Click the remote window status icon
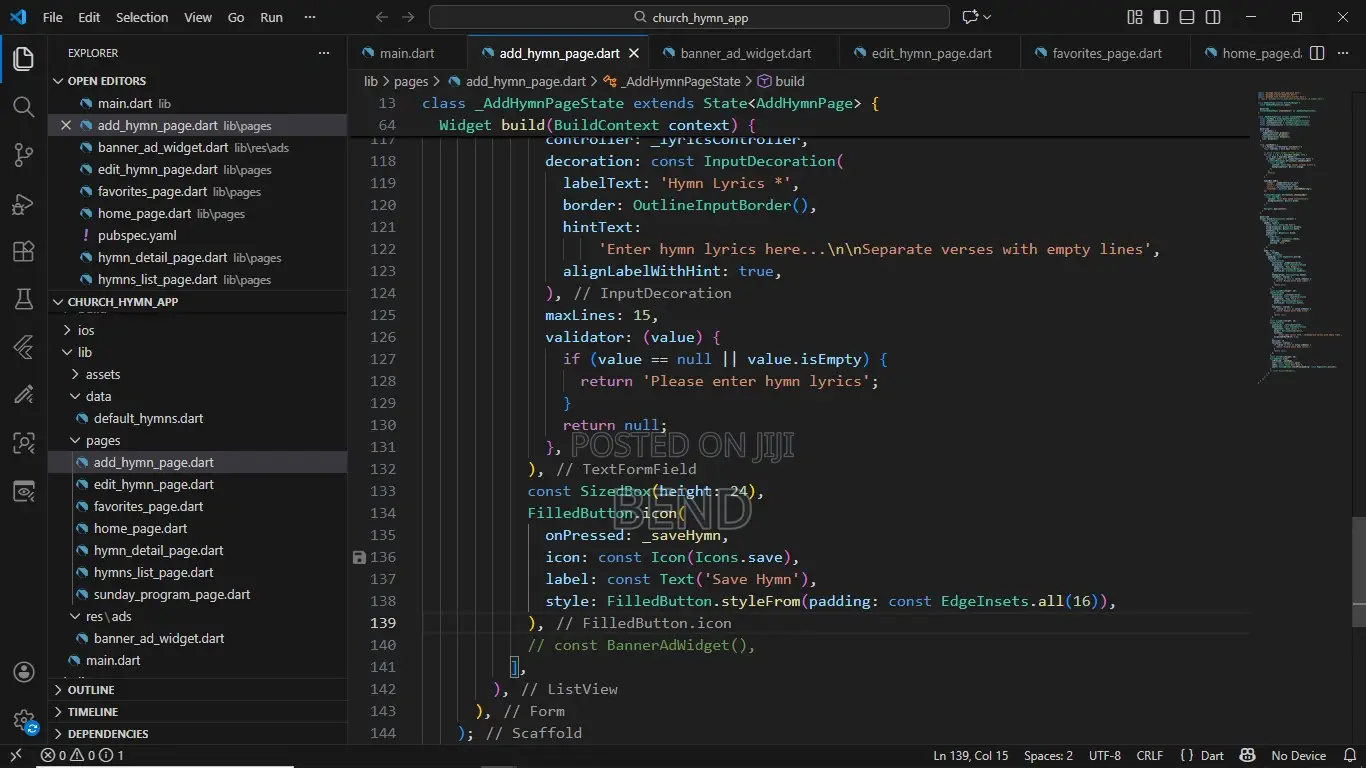Image resolution: width=1366 pixels, height=768 pixels. pos(17,756)
